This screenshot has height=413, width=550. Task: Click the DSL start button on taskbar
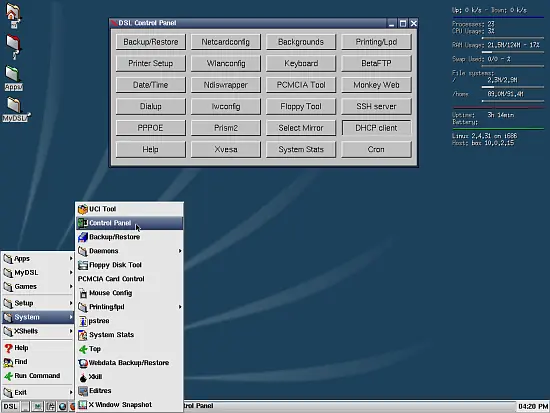point(10,406)
